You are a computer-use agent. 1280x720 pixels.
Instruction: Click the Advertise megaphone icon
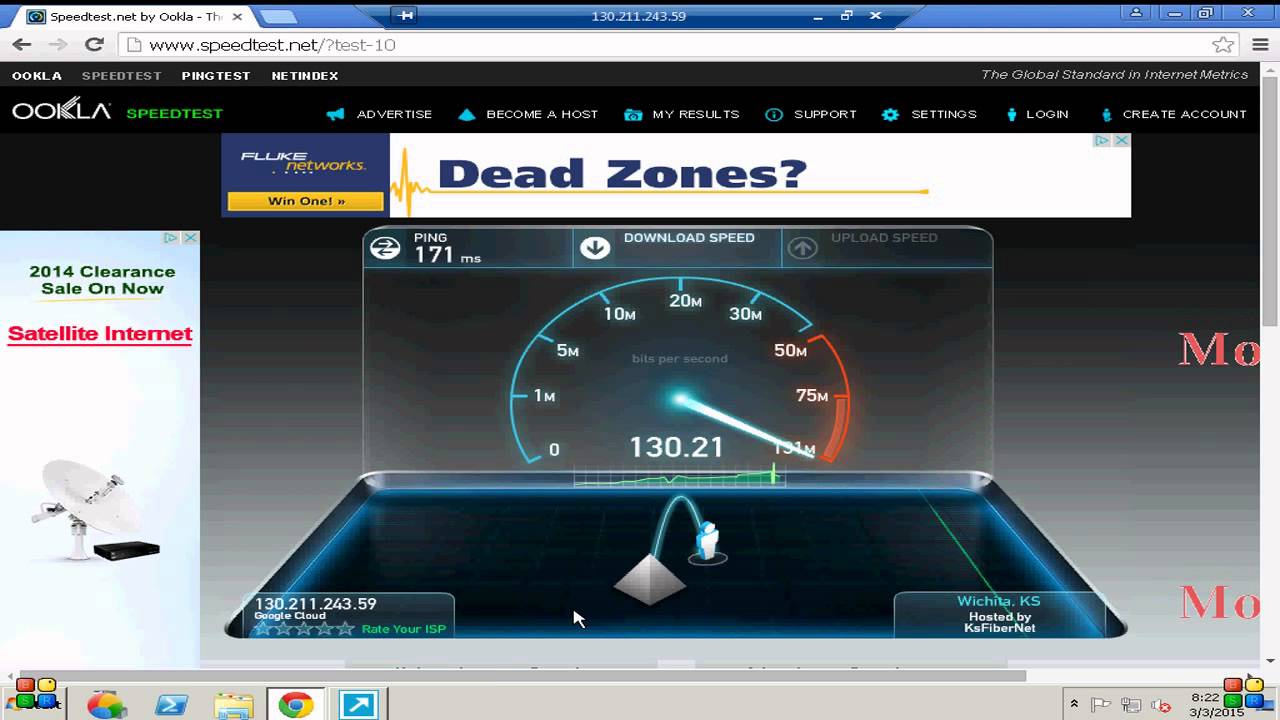tap(336, 115)
